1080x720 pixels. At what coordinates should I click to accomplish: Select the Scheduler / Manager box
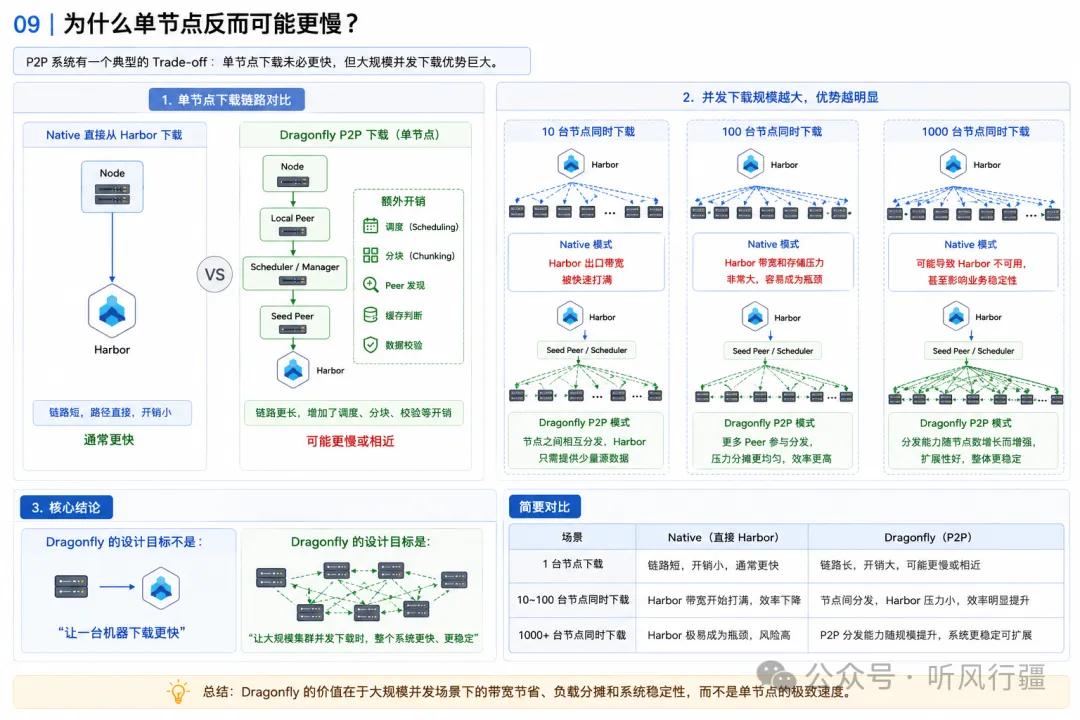295,273
